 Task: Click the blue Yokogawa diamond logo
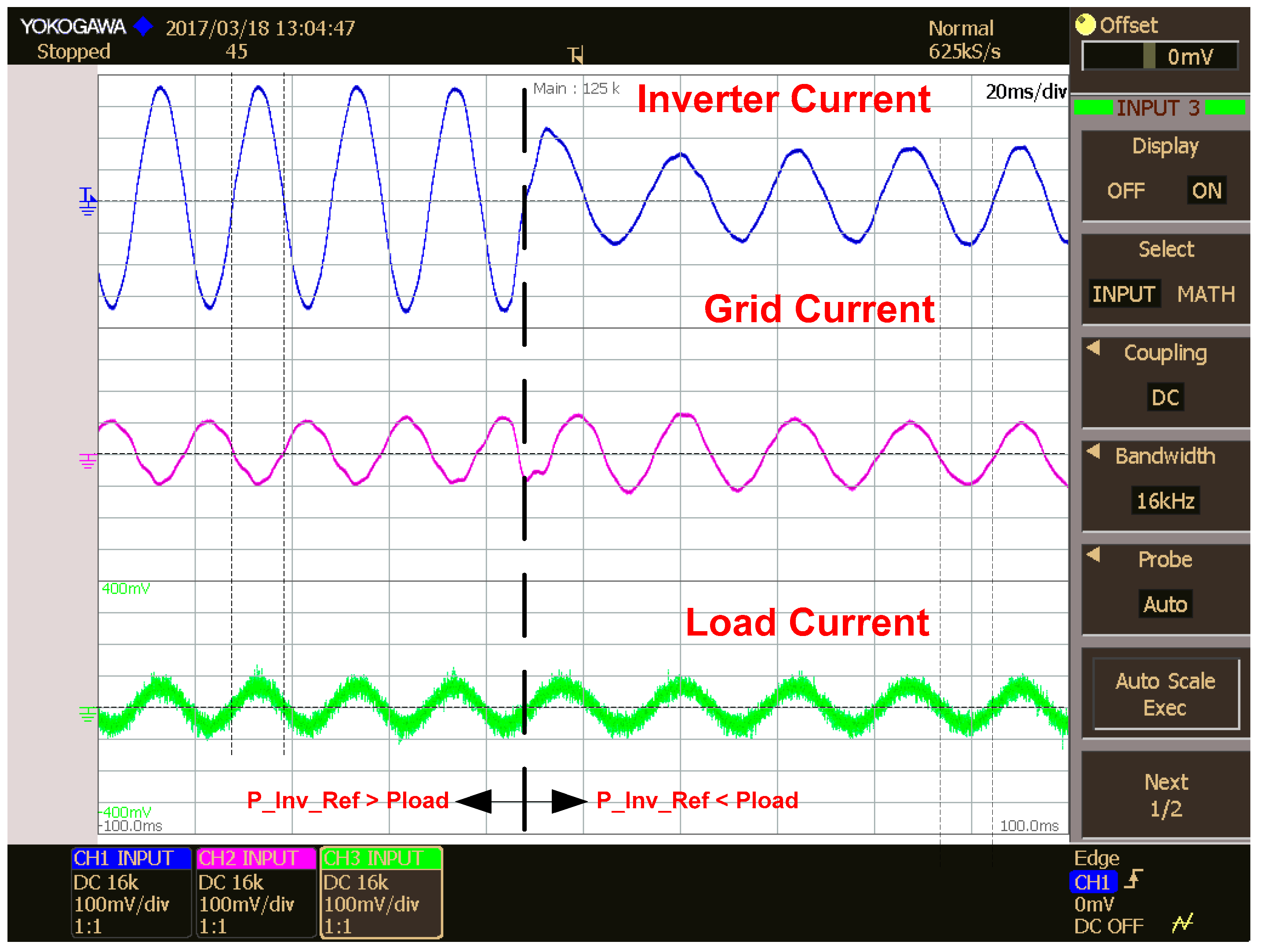[x=143, y=26]
